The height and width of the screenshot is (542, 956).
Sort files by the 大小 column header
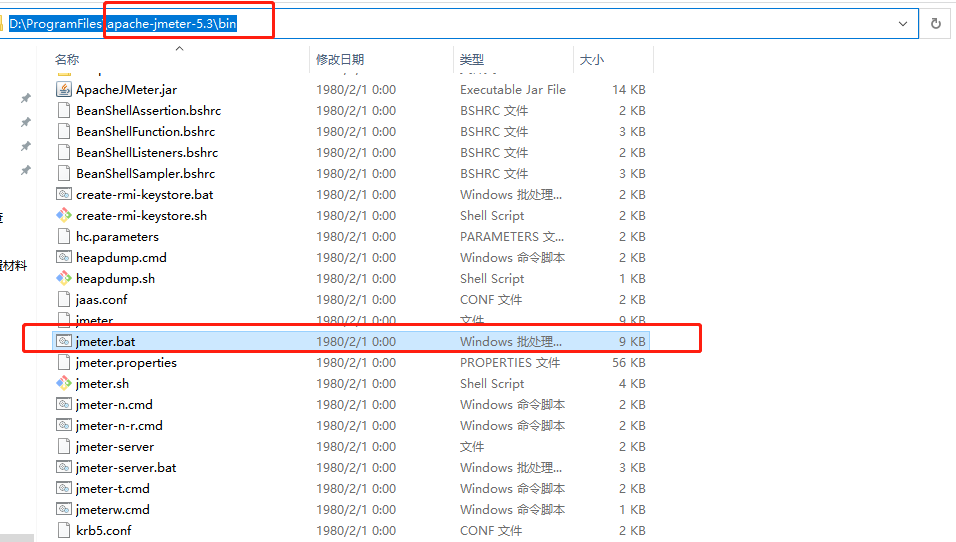pos(591,60)
